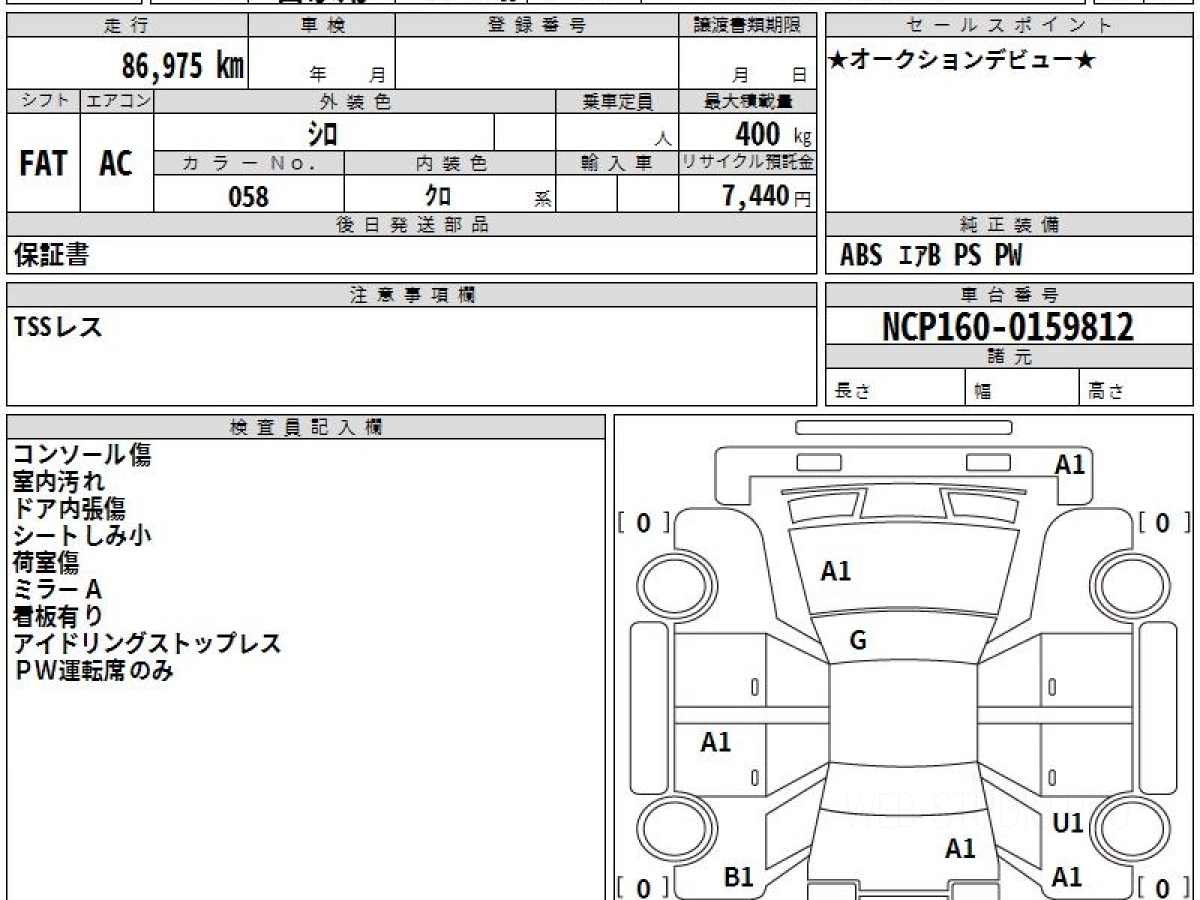
Task: Click the 譲渡書類期限 header
Action: [x=747, y=26]
